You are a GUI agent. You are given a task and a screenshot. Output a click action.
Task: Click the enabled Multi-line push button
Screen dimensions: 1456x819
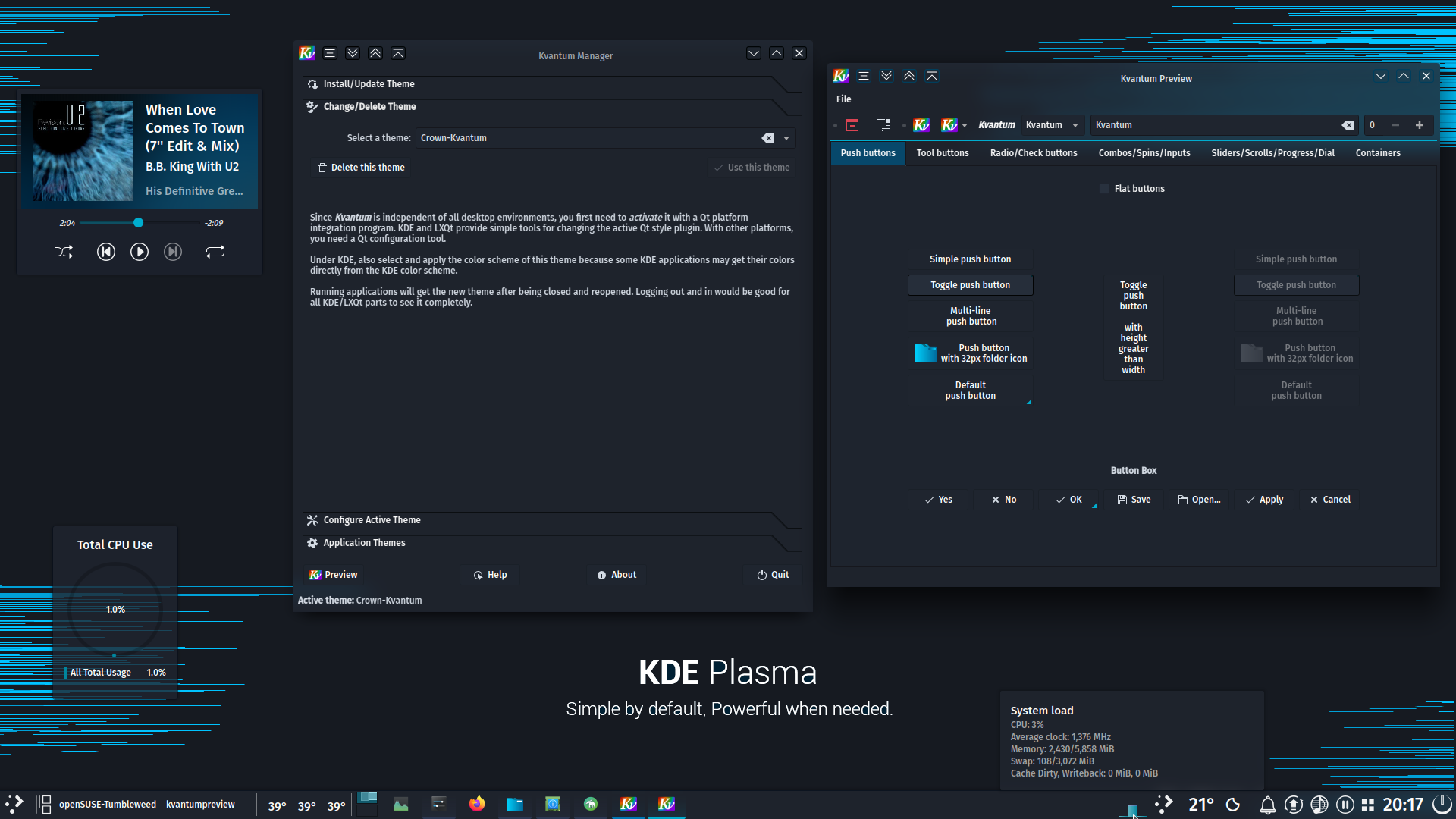click(971, 316)
